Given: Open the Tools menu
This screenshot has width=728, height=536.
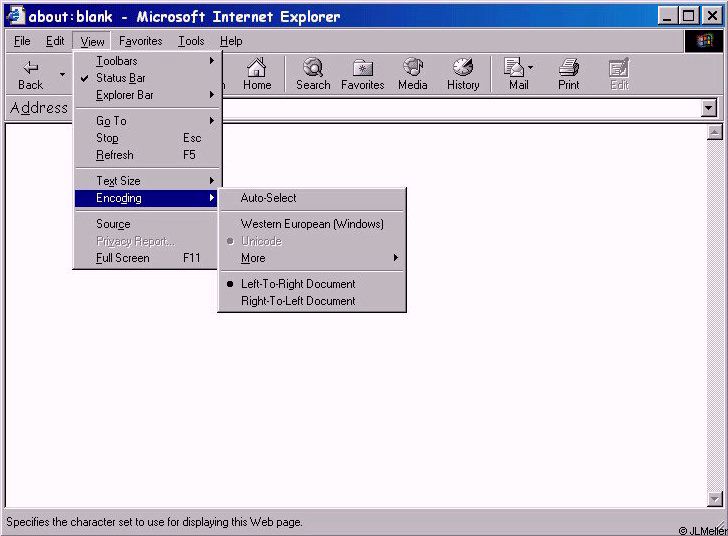Looking at the screenshot, I should tap(191, 41).
